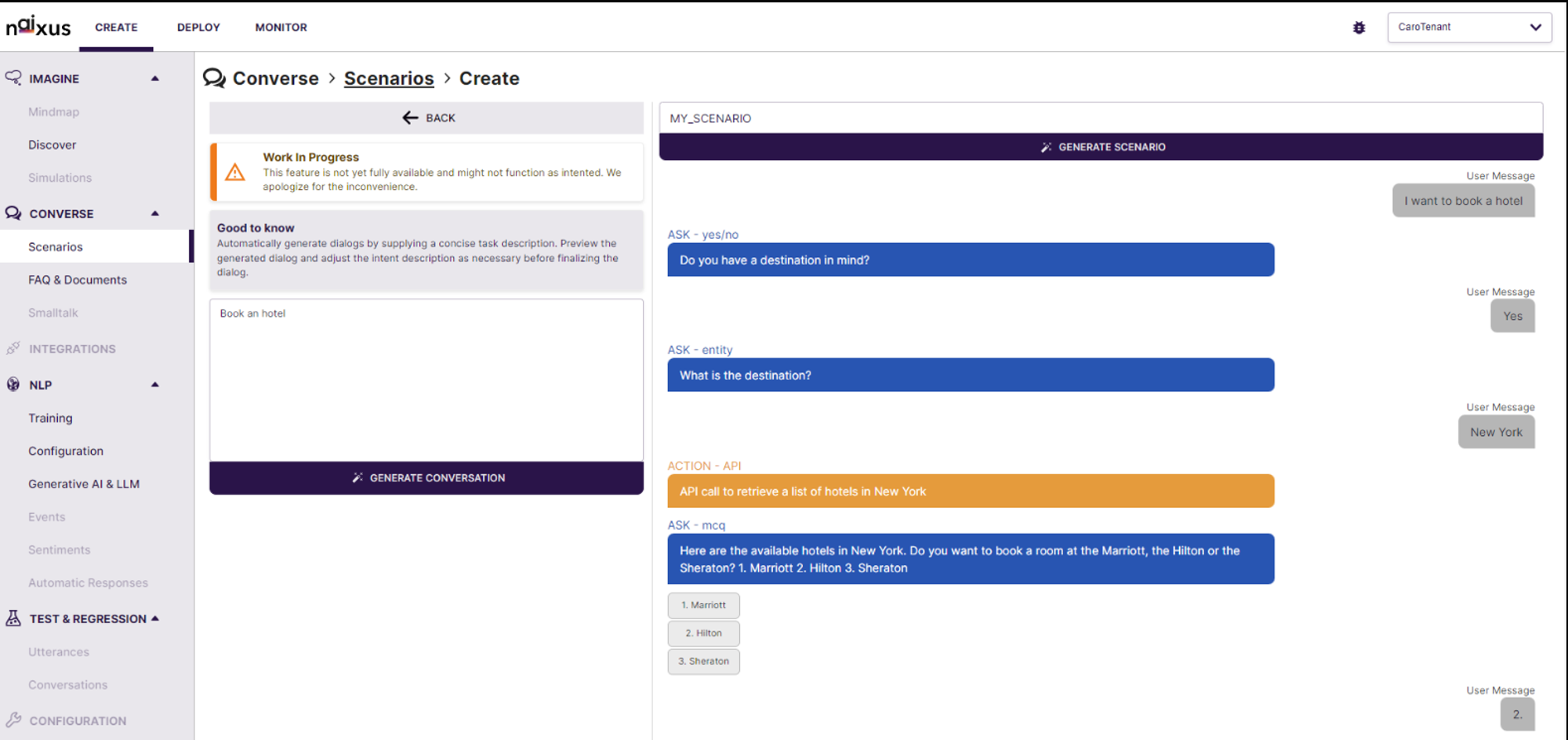Screen dimensions: 1568x740
Task: Open the CaroTenant tenant dropdown
Action: coord(1469,27)
